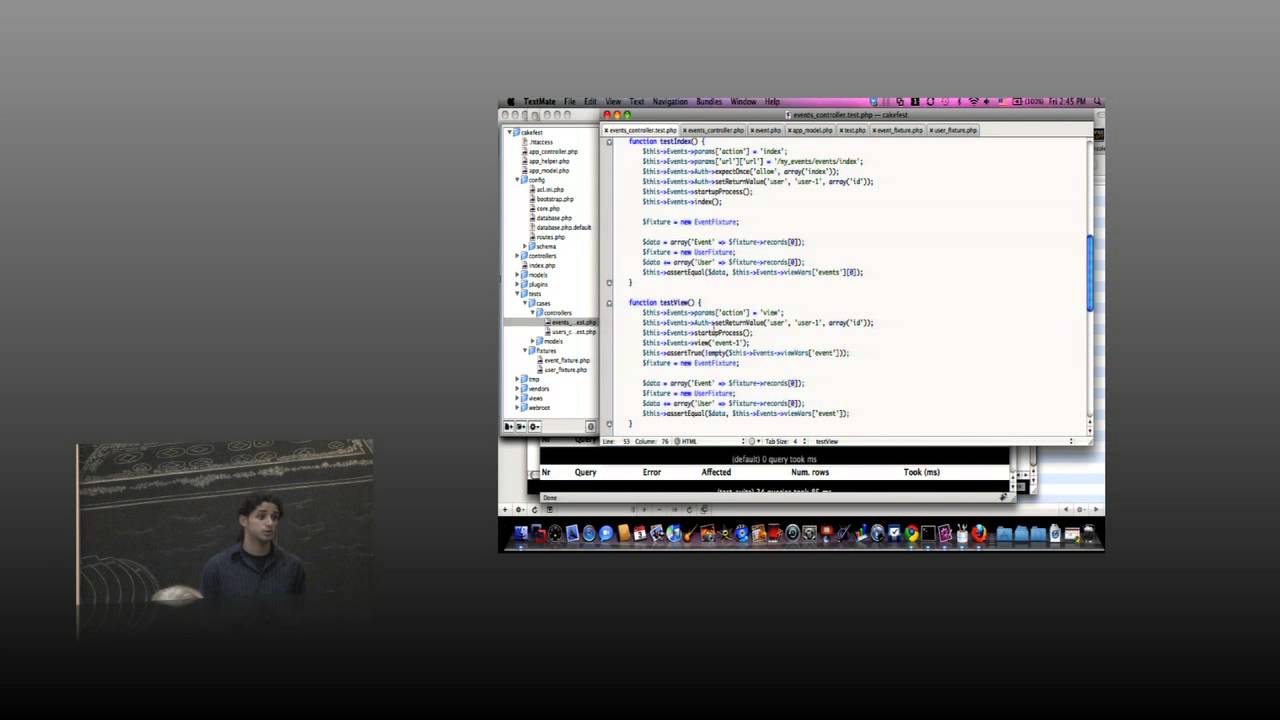Click the new folder button in project drawer

click(x=521, y=426)
